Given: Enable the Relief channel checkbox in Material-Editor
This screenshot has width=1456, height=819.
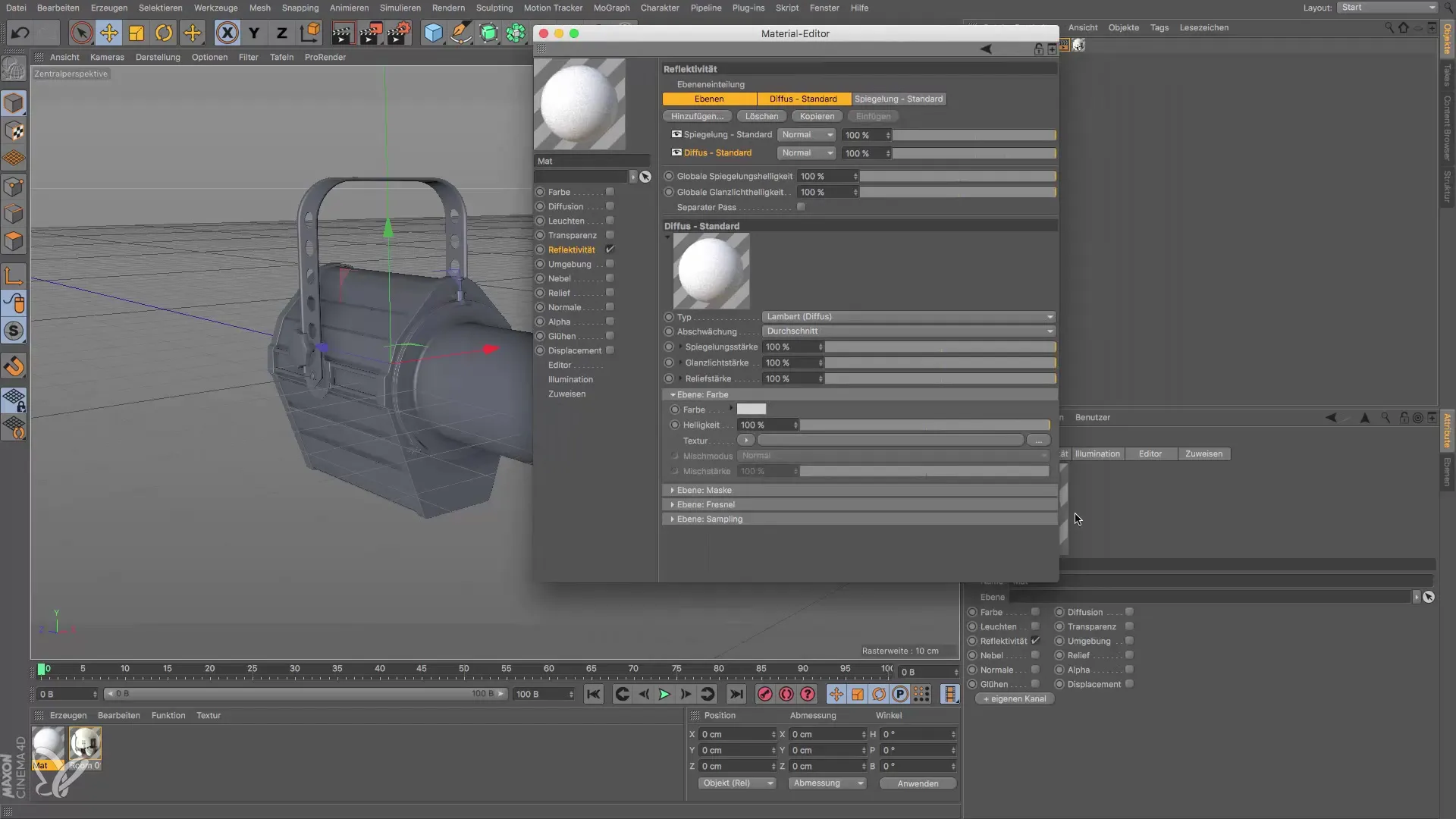Looking at the screenshot, I should pos(610,293).
